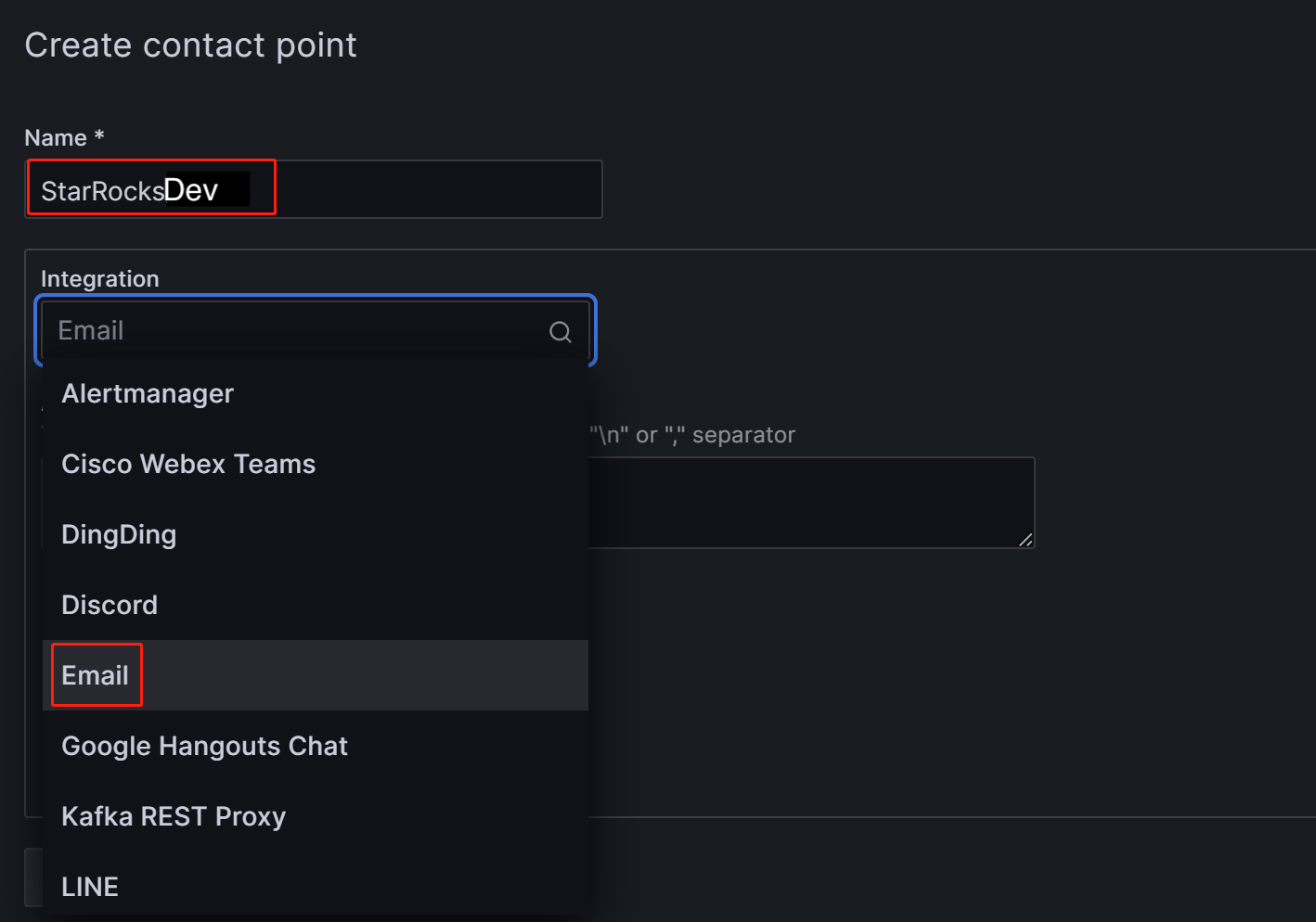Click the Name field label

pyautogui.click(x=56, y=138)
